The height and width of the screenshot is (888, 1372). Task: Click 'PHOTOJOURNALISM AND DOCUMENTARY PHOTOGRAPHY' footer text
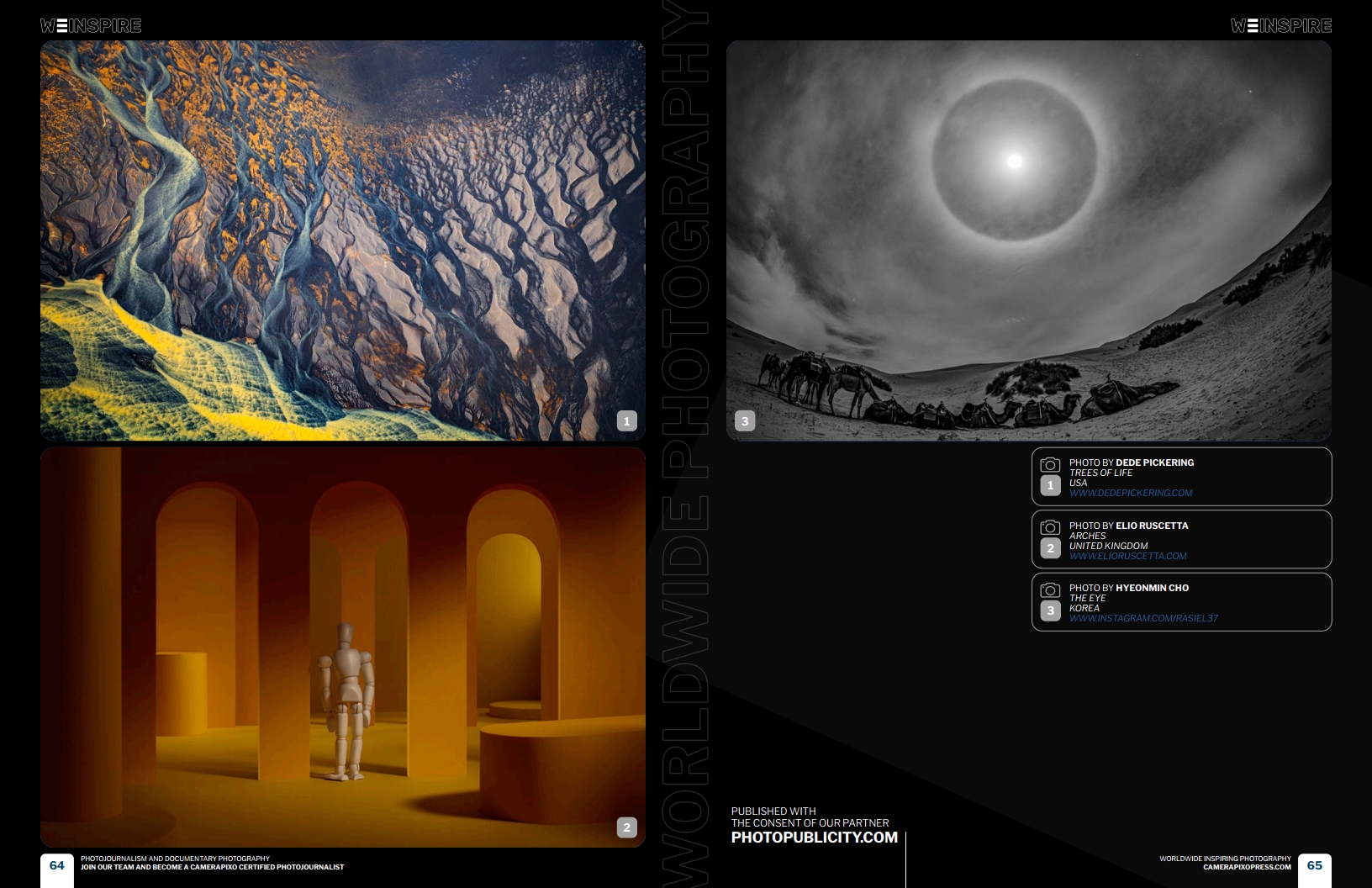pyautogui.click(x=175, y=859)
